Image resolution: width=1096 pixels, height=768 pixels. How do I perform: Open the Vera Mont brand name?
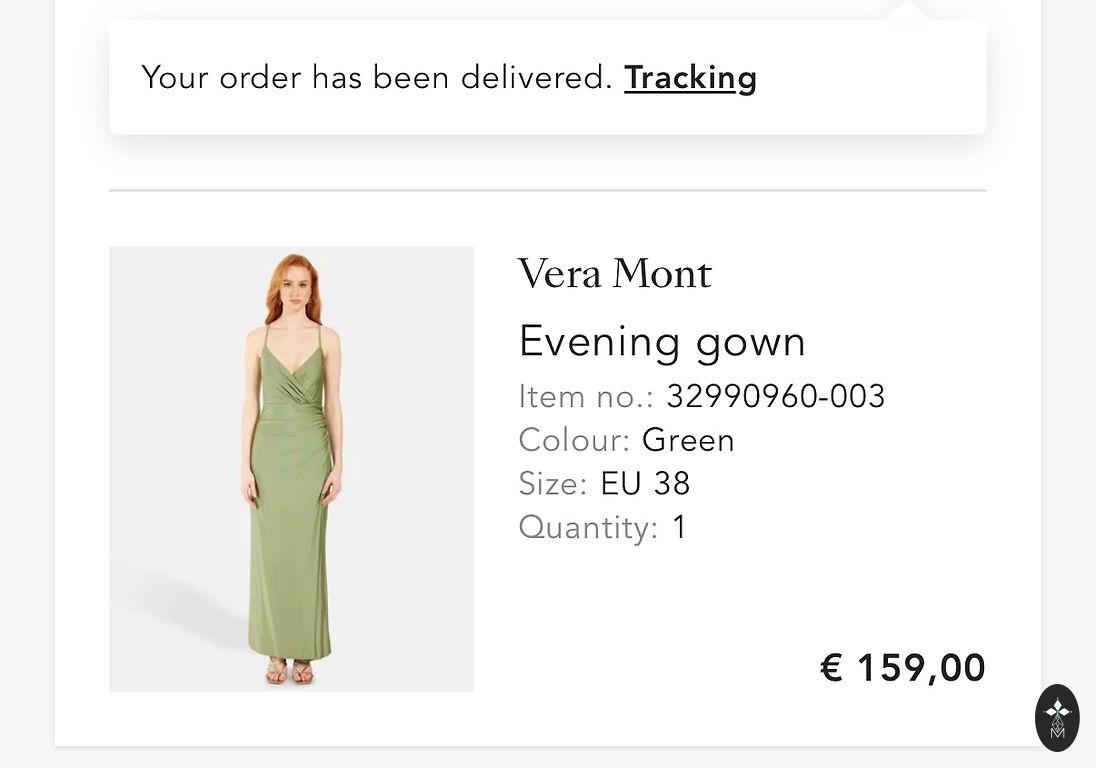[x=614, y=274]
